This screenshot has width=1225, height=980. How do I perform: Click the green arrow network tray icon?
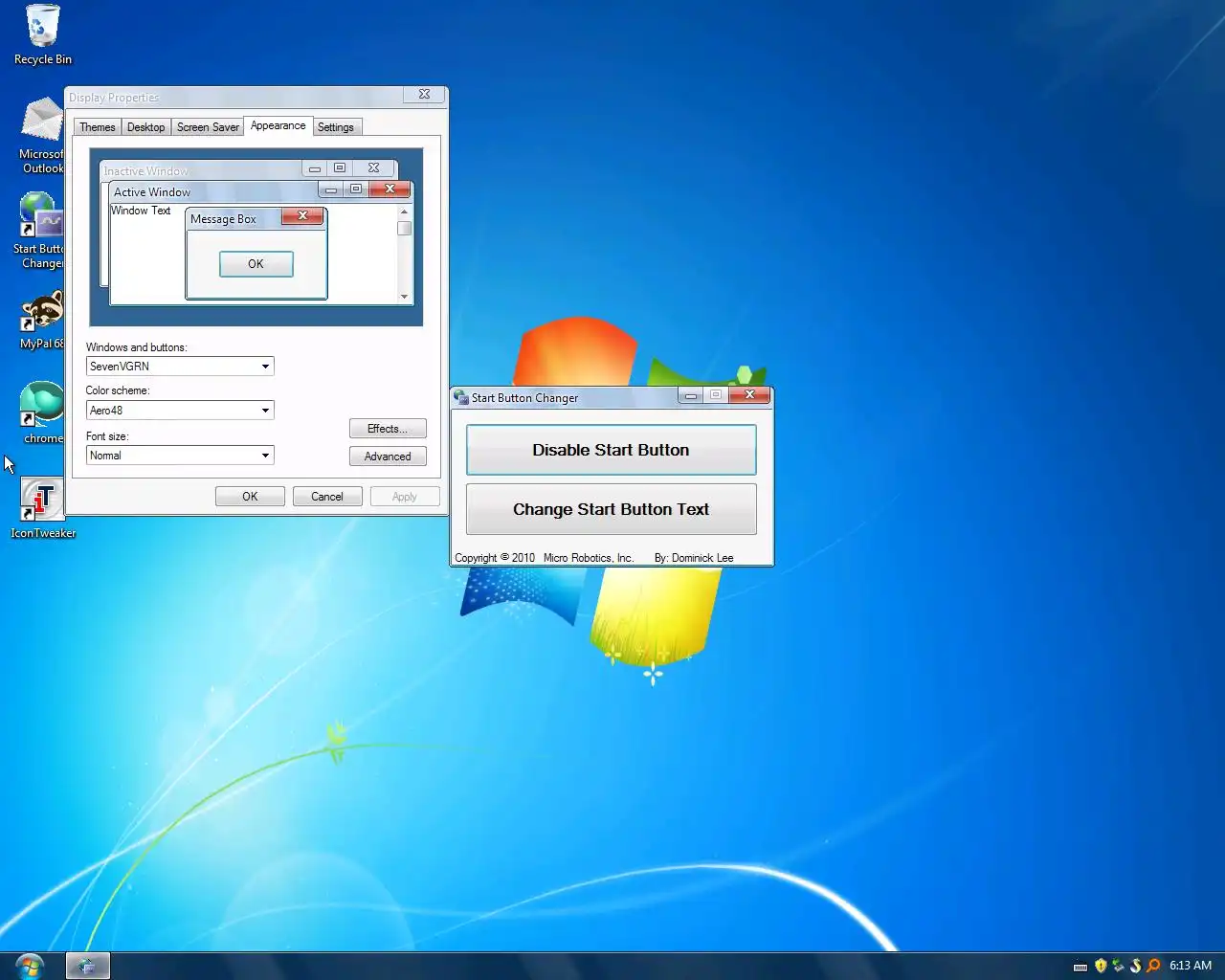pyautogui.click(x=1118, y=966)
